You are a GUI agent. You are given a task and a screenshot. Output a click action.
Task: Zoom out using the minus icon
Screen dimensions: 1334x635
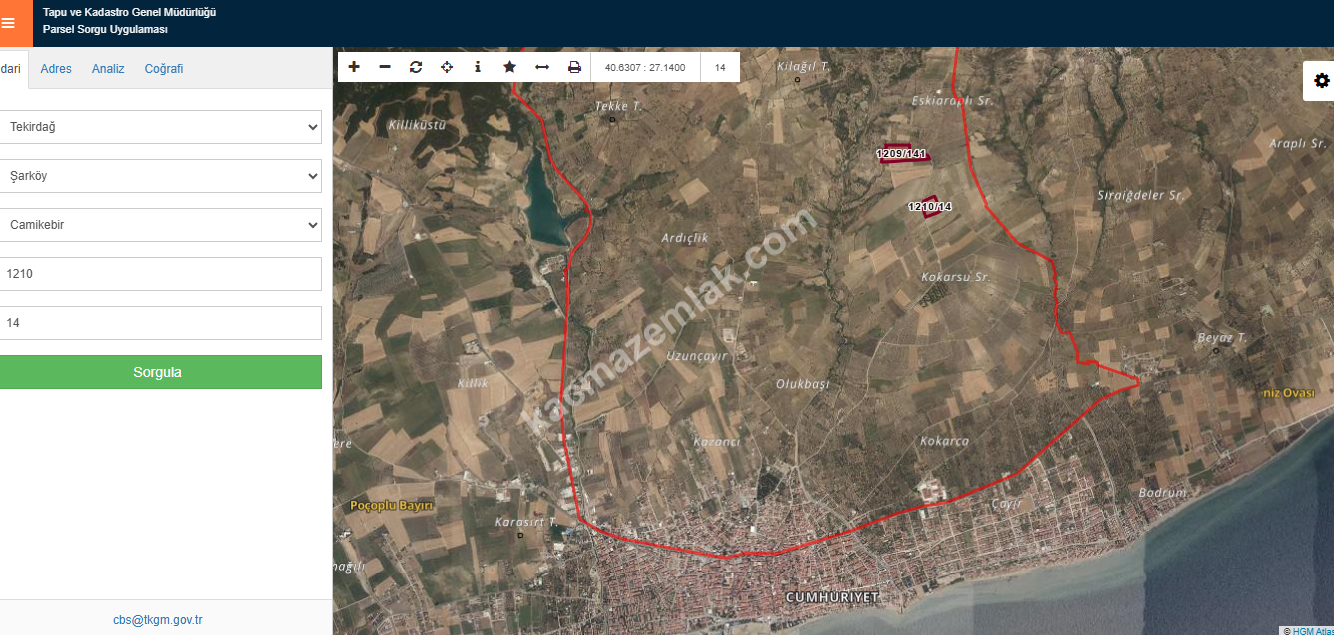(385, 67)
